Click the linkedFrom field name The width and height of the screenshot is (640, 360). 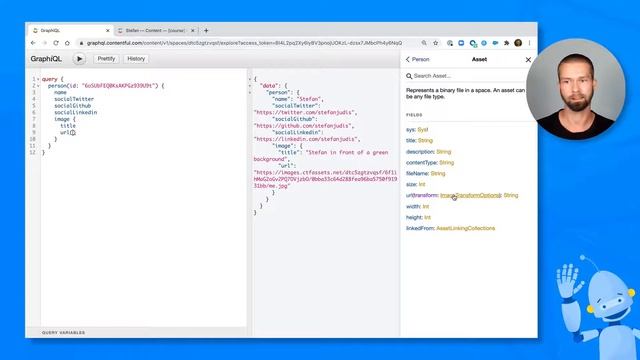coord(420,228)
